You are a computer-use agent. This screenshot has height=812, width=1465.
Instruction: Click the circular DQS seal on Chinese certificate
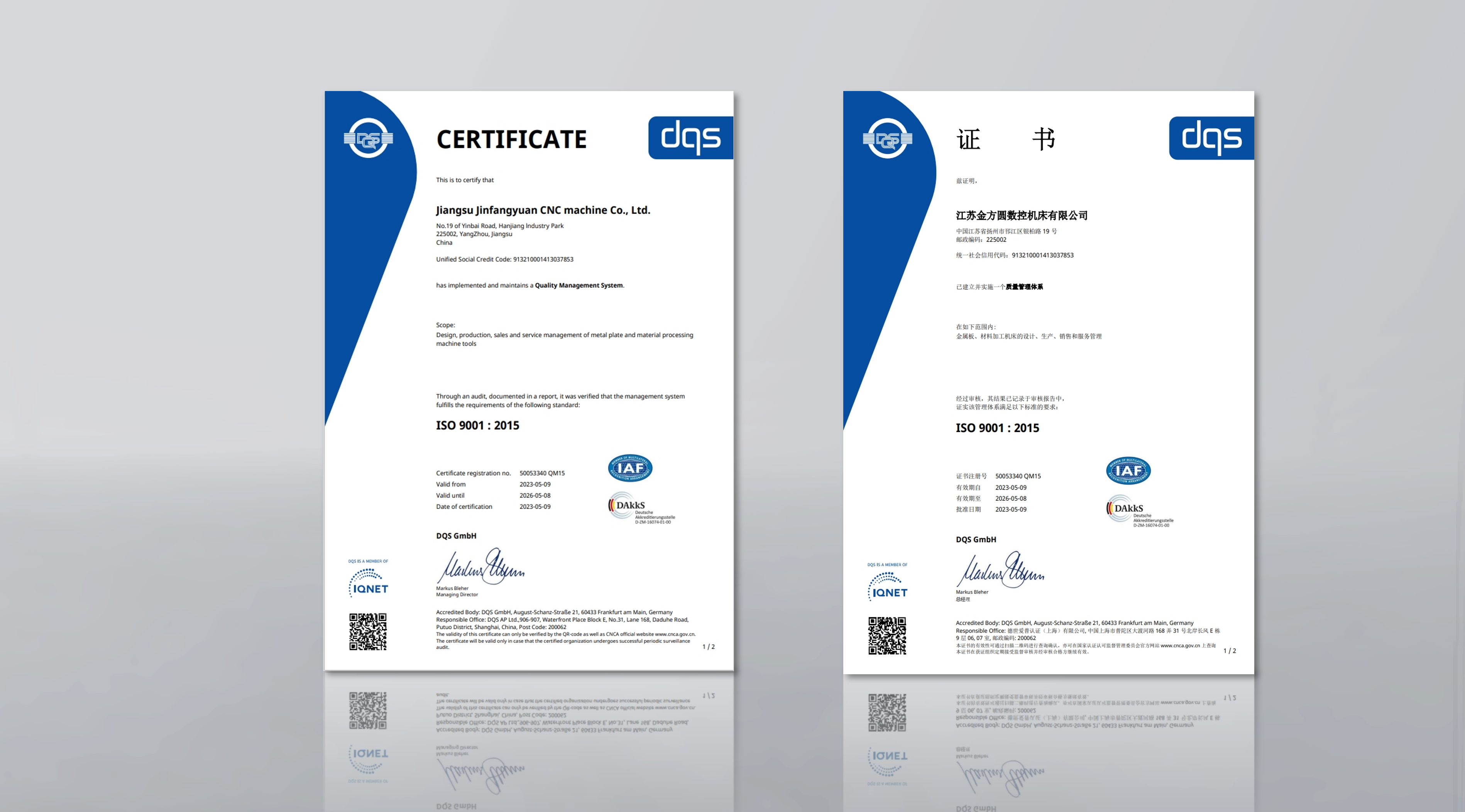click(887, 139)
